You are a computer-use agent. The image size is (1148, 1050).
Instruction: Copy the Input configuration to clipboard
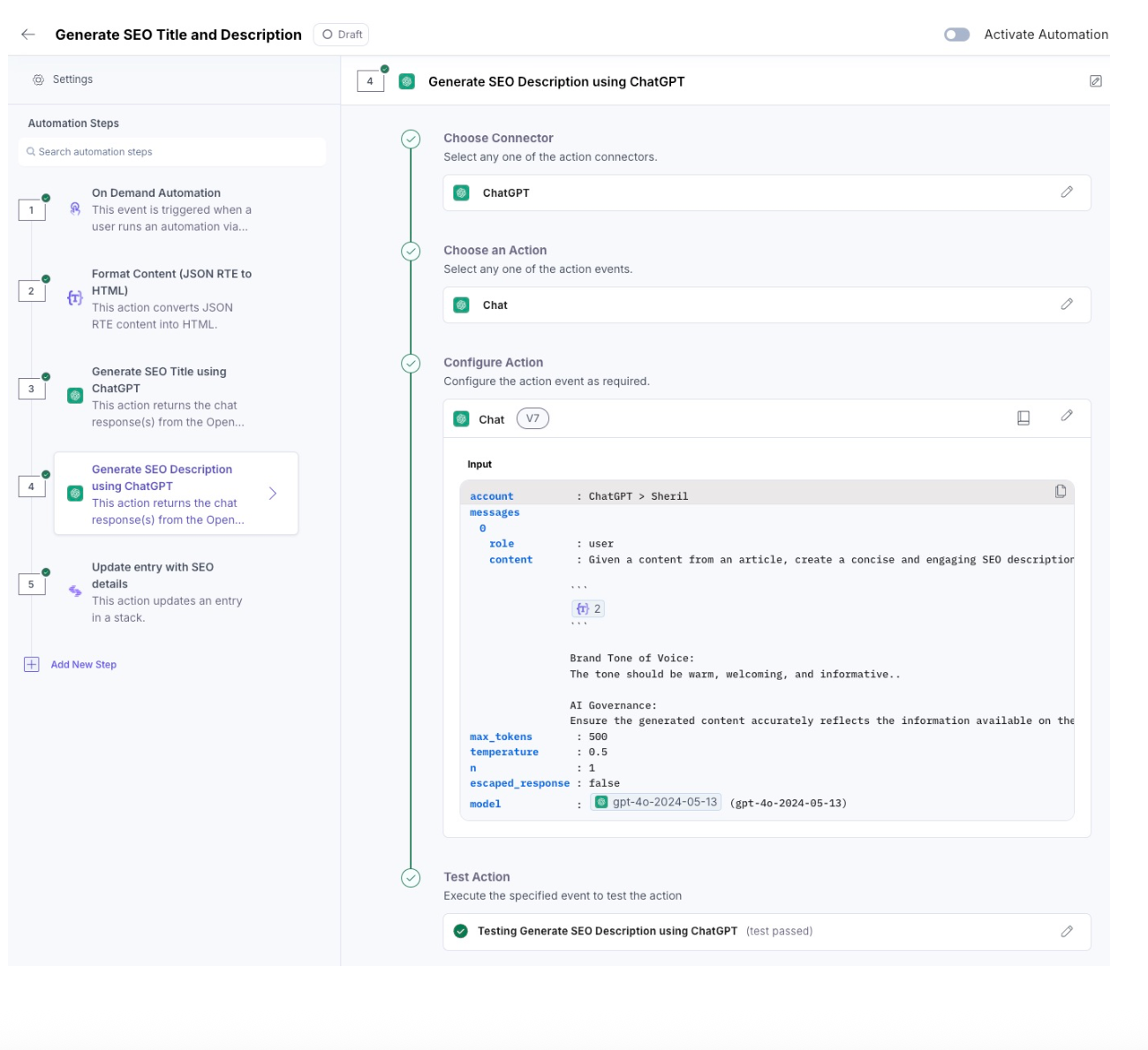1061,492
